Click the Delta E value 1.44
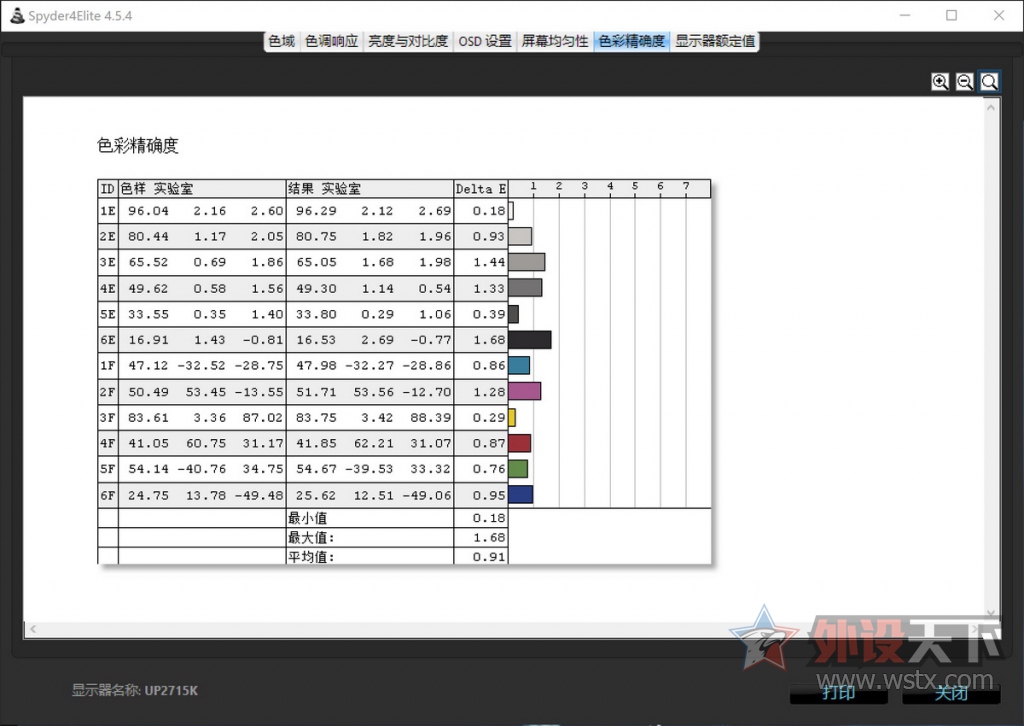Screen dimensions: 1024x726 coord(489,262)
